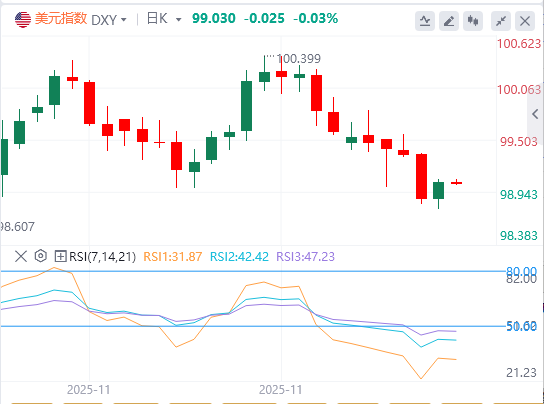Screen dimensions: 544x404
Task: Click the RSI(7,14,21) indicator label
Action: click(x=102, y=257)
